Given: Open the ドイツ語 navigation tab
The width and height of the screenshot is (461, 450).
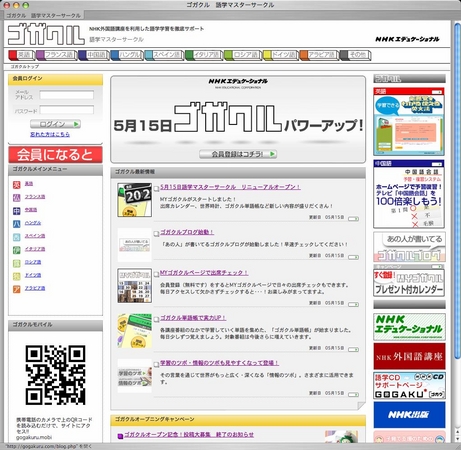Looking at the screenshot, I should click(x=281, y=55).
